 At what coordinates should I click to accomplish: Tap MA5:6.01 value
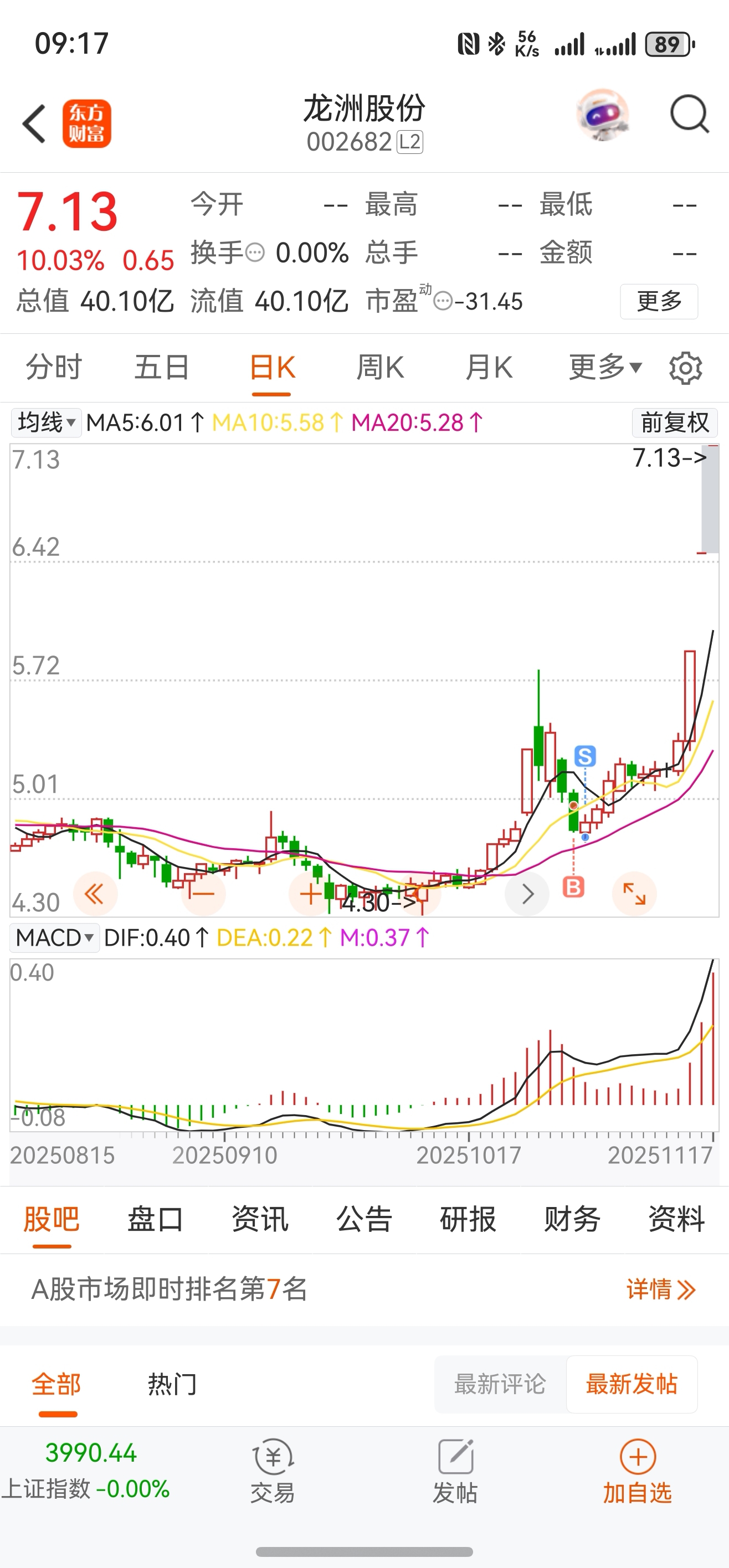click(145, 422)
